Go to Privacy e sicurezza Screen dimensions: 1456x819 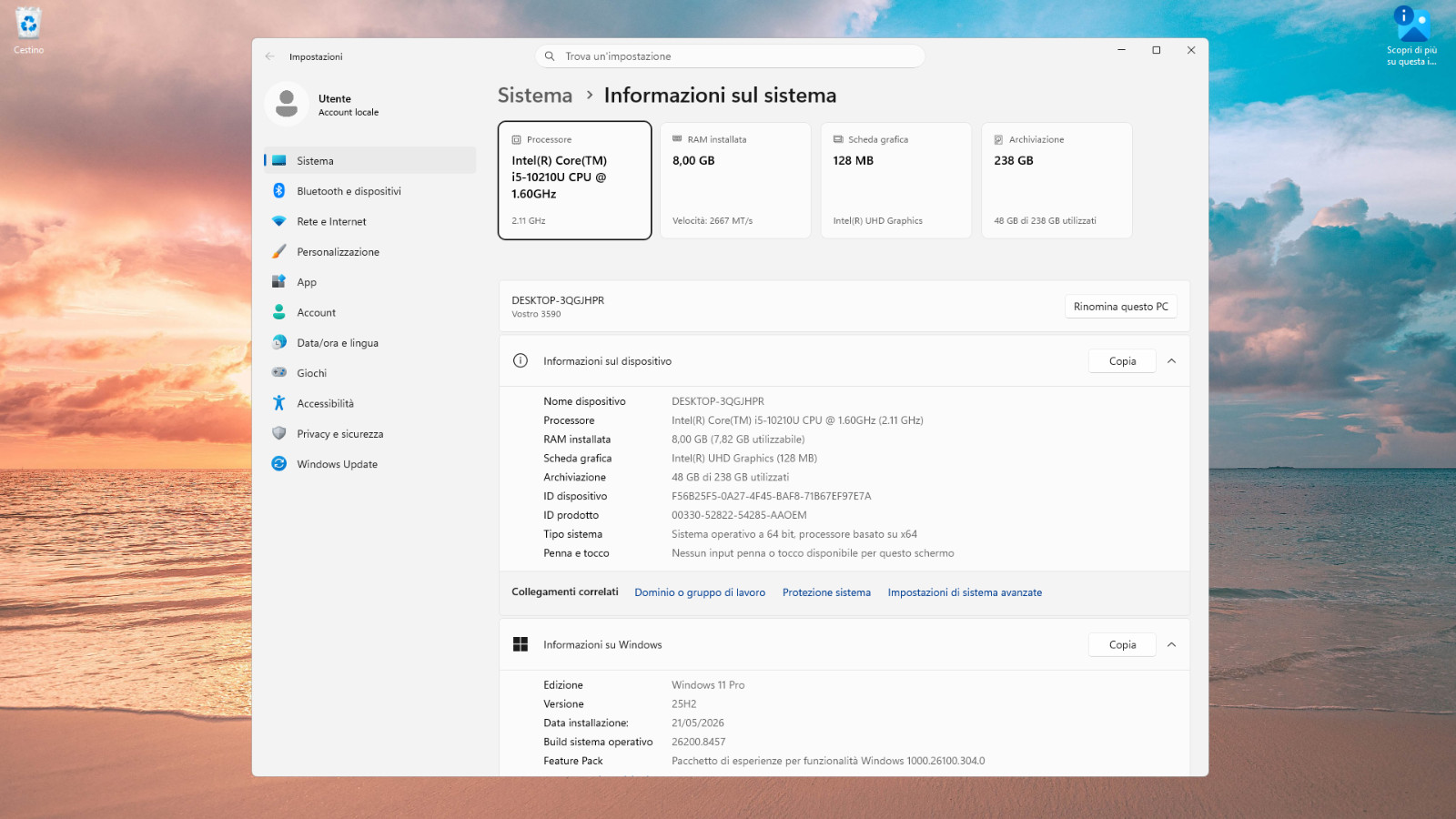pos(370,434)
